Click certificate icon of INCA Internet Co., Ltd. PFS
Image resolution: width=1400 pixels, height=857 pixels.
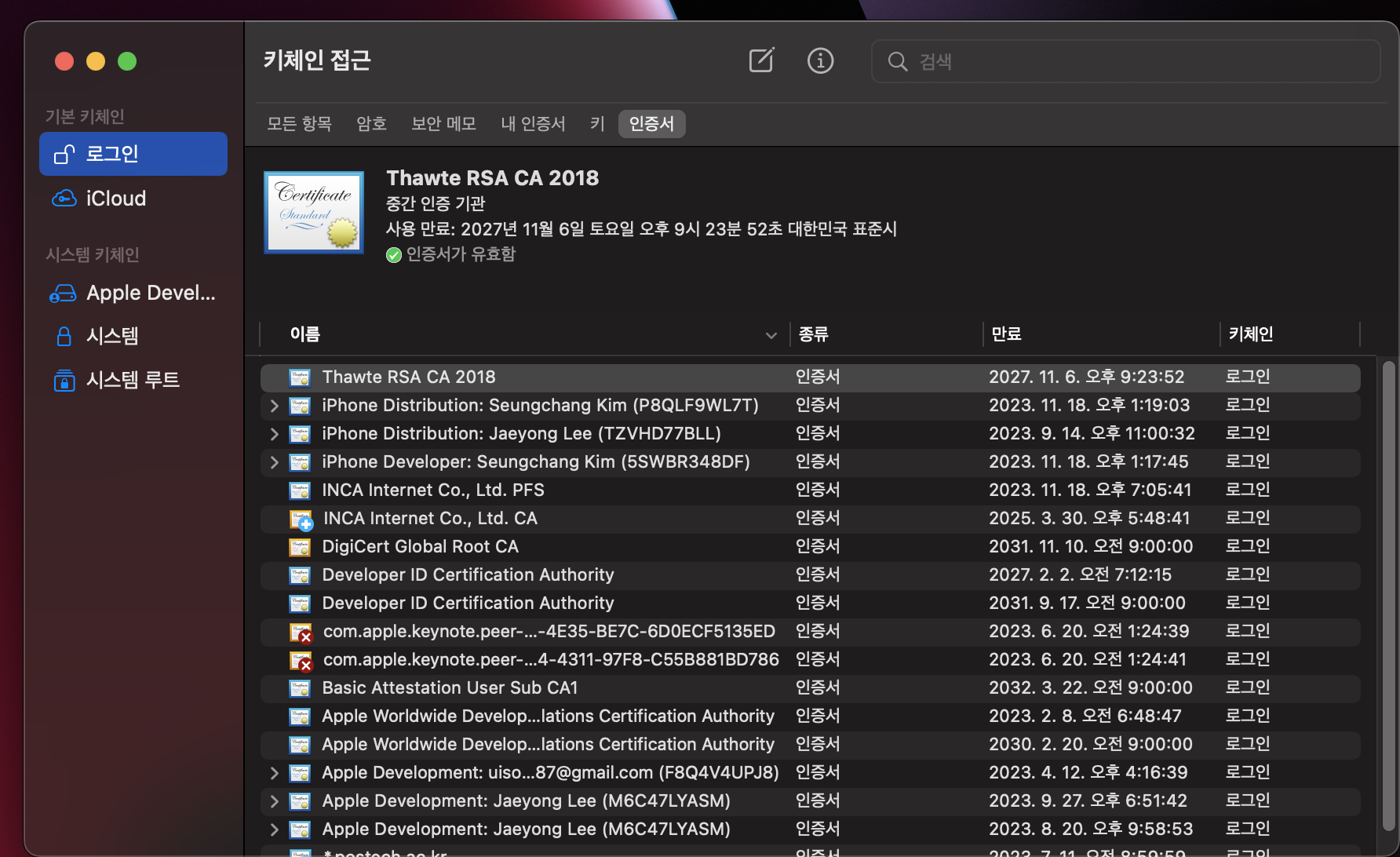point(300,490)
